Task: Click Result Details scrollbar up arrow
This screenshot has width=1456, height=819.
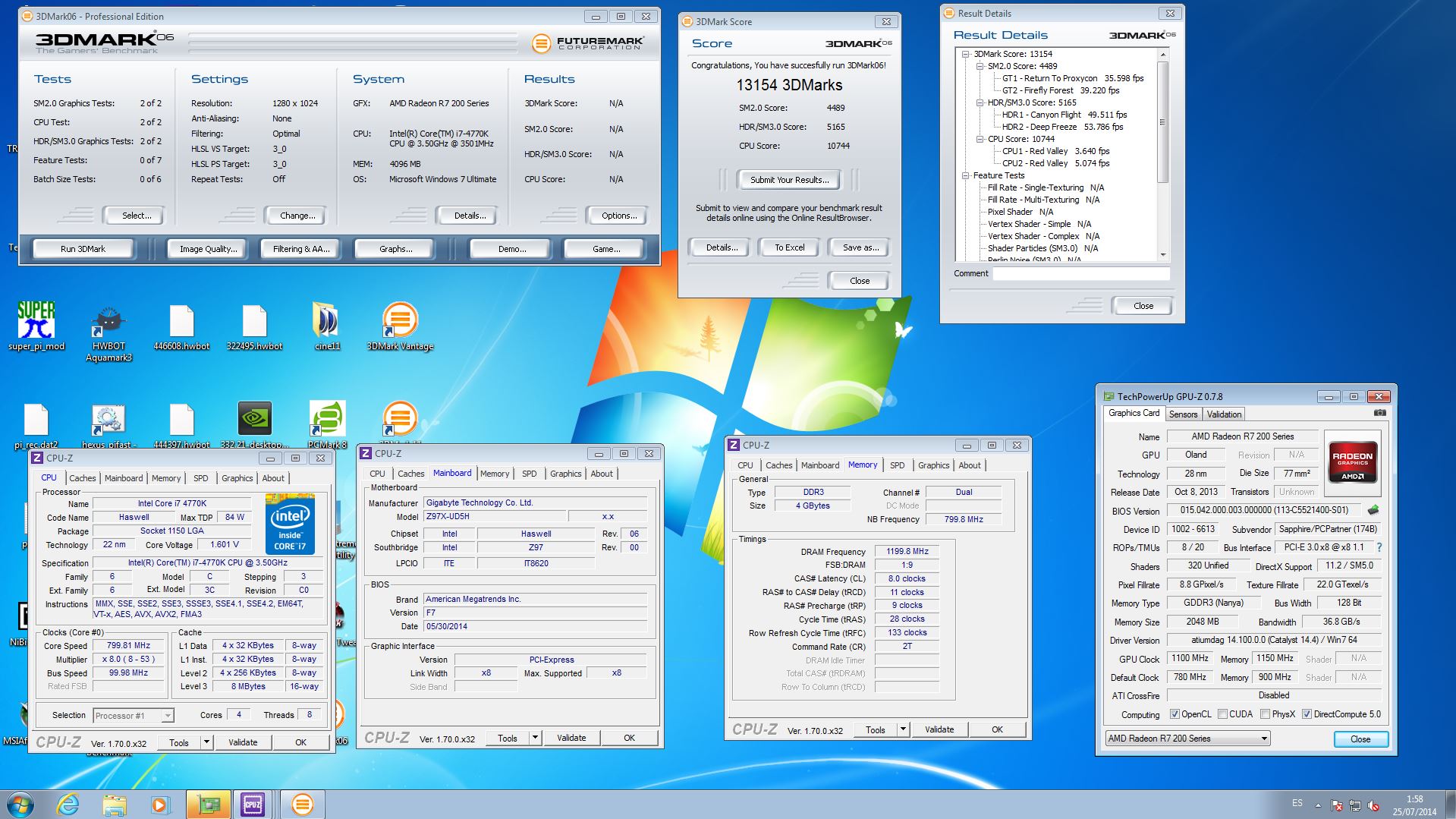Action: (1162, 54)
